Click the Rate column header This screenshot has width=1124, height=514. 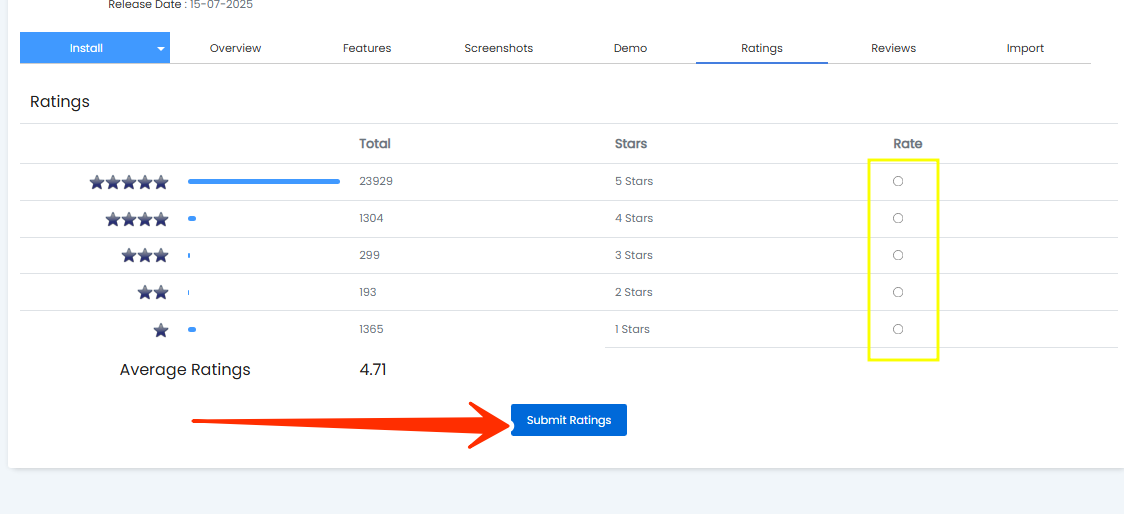(x=908, y=143)
